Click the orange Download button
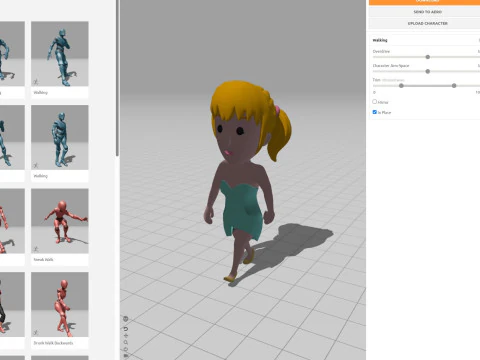The height and width of the screenshot is (360, 480). click(x=424, y=2)
